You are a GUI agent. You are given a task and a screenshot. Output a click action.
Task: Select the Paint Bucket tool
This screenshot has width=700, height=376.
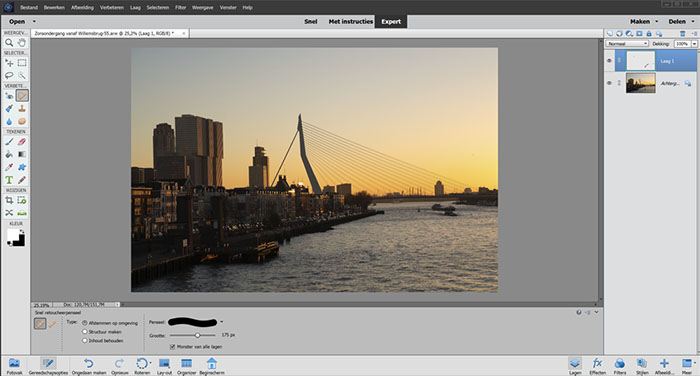coord(9,155)
